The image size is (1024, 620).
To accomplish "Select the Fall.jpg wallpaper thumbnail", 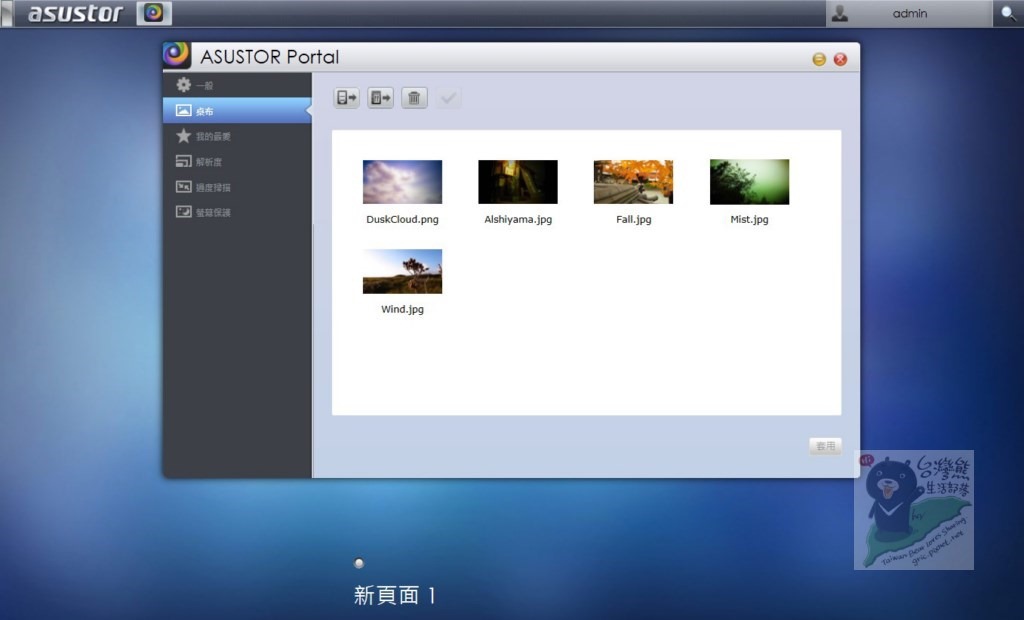I will tap(633, 182).
